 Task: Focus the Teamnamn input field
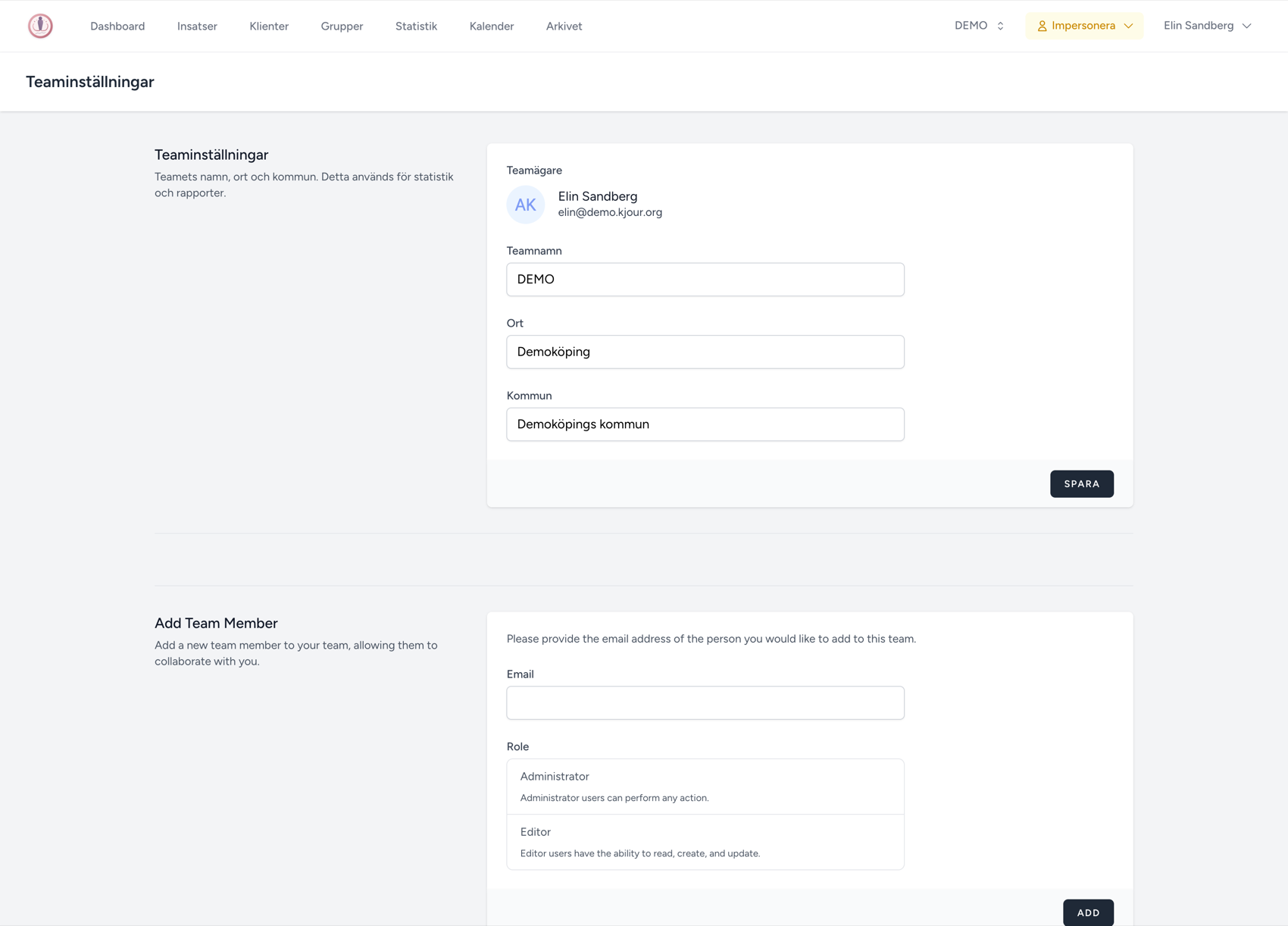click(x=705, y=280)
